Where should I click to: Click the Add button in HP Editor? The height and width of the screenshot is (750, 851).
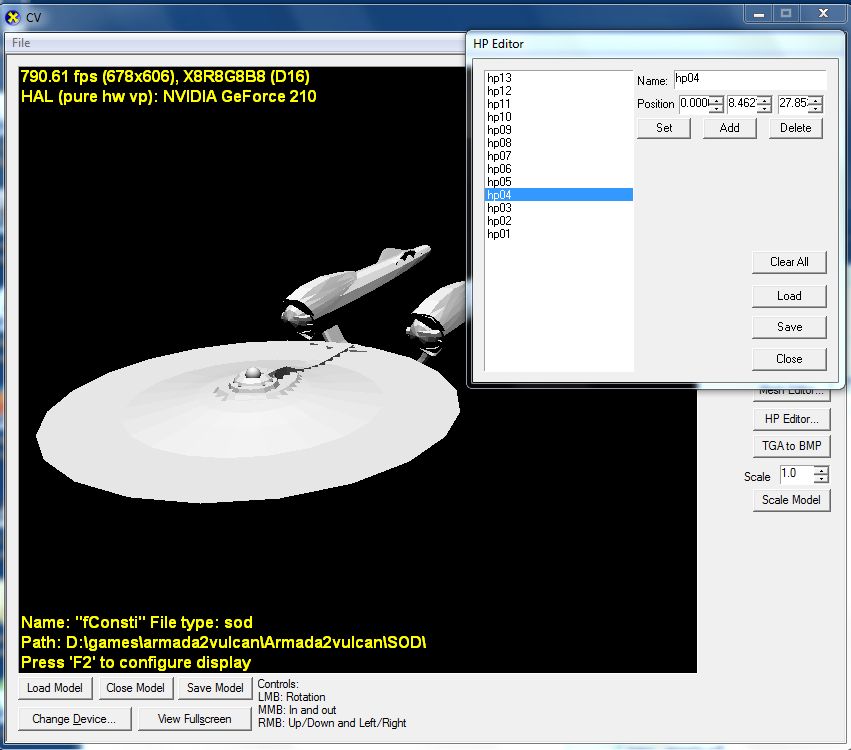[729, 128]
